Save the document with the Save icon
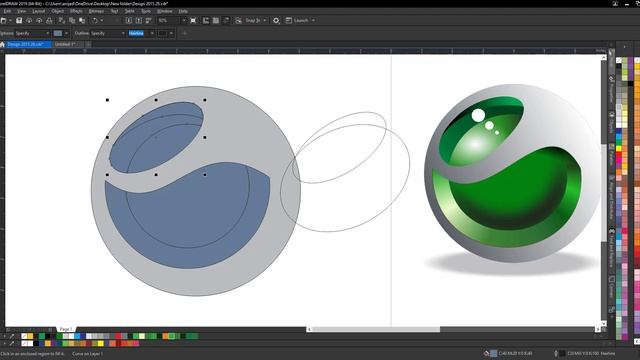Image resolution: width=640 pixels, height=360 pixels. (x=19, y=20)
